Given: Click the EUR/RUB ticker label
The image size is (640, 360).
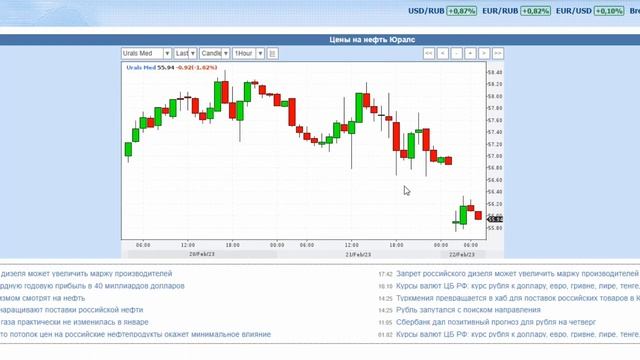Looking at the screenshot, I should point(500,11).
